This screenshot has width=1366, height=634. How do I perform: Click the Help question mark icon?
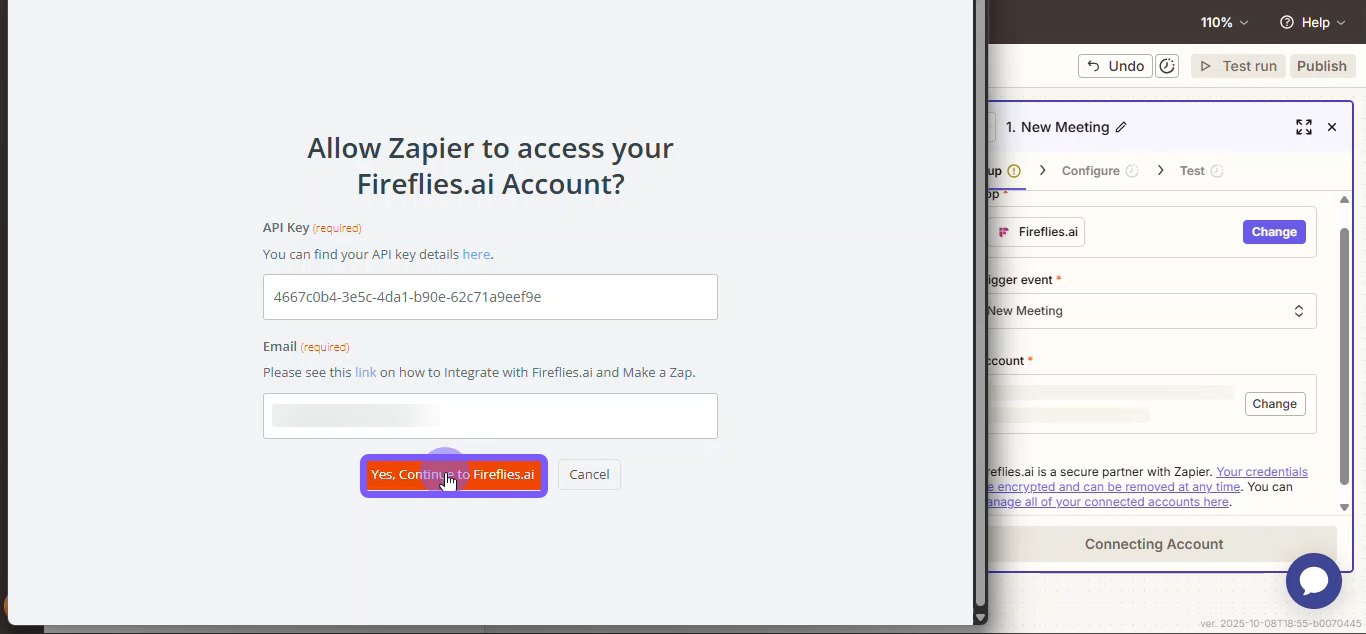pos(1286,22)
